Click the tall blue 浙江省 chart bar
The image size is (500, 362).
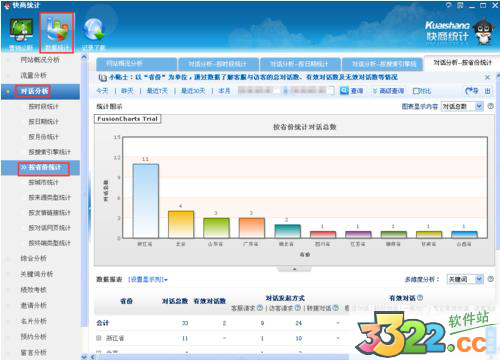click(x=146, y=201)
